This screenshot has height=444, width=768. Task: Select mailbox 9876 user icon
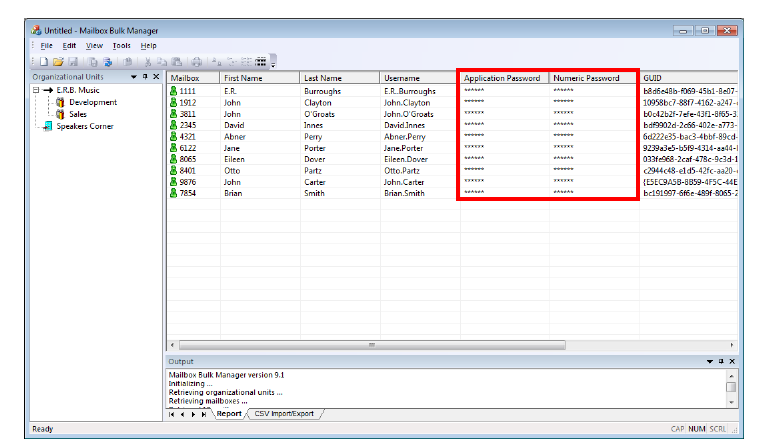click(x=173, y=182)
